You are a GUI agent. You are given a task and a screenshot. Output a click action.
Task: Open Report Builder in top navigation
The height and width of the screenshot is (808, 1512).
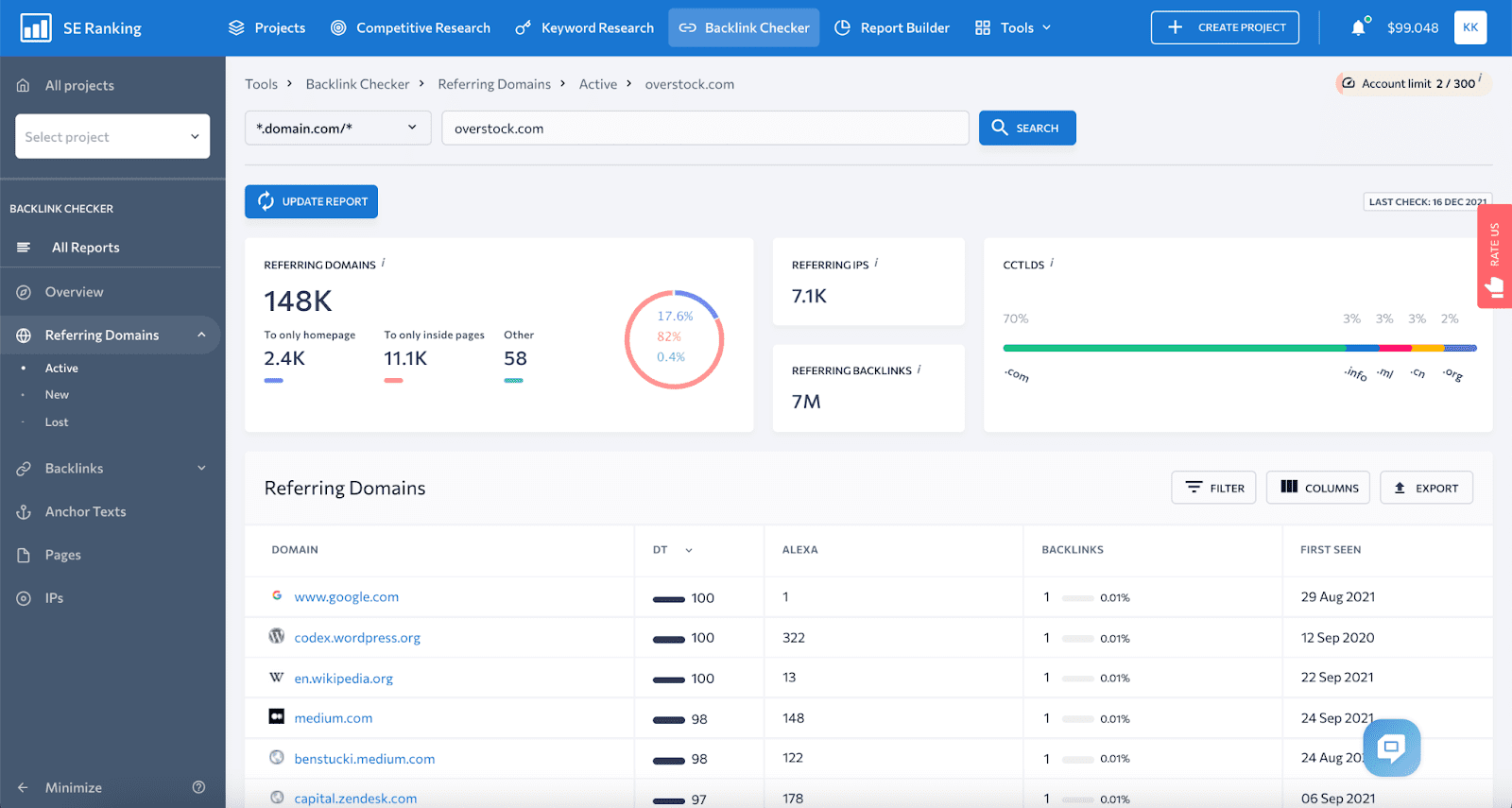[x=892, y=27]
